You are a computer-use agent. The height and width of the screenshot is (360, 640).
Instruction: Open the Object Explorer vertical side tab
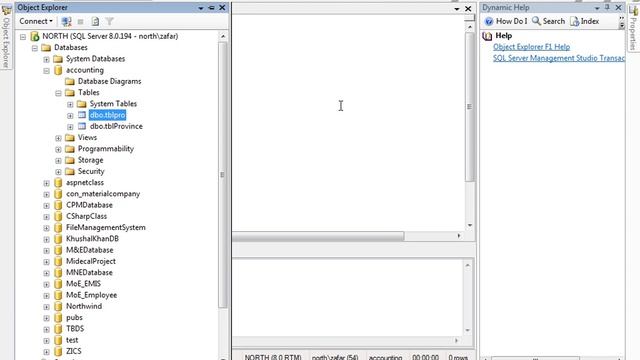click(x=6, y=37)
